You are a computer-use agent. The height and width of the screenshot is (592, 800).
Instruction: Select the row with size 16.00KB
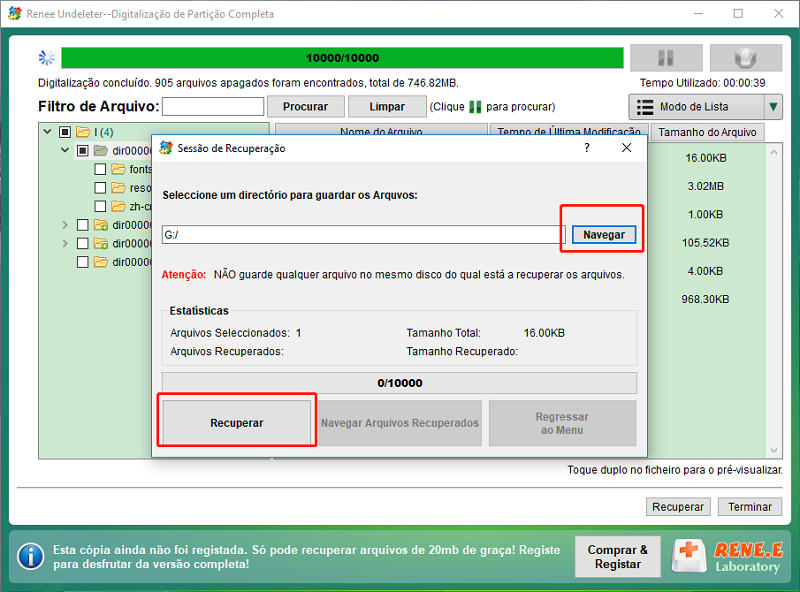pos(706,158)
